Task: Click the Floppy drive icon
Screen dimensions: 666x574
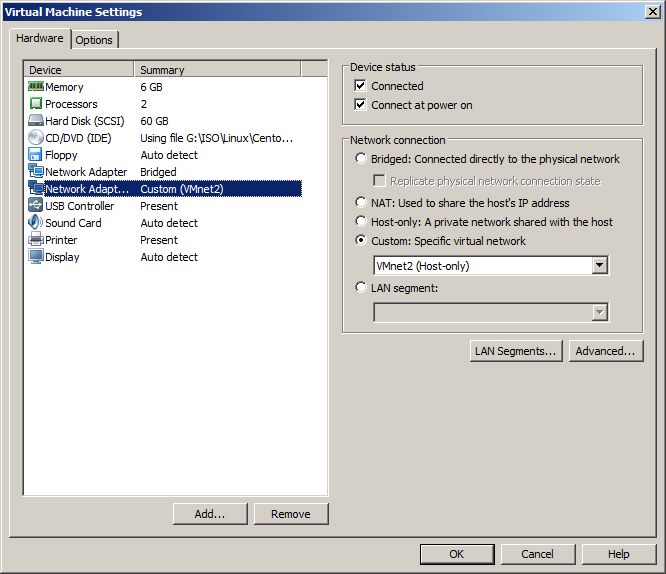Action: [x=36, y=155]
